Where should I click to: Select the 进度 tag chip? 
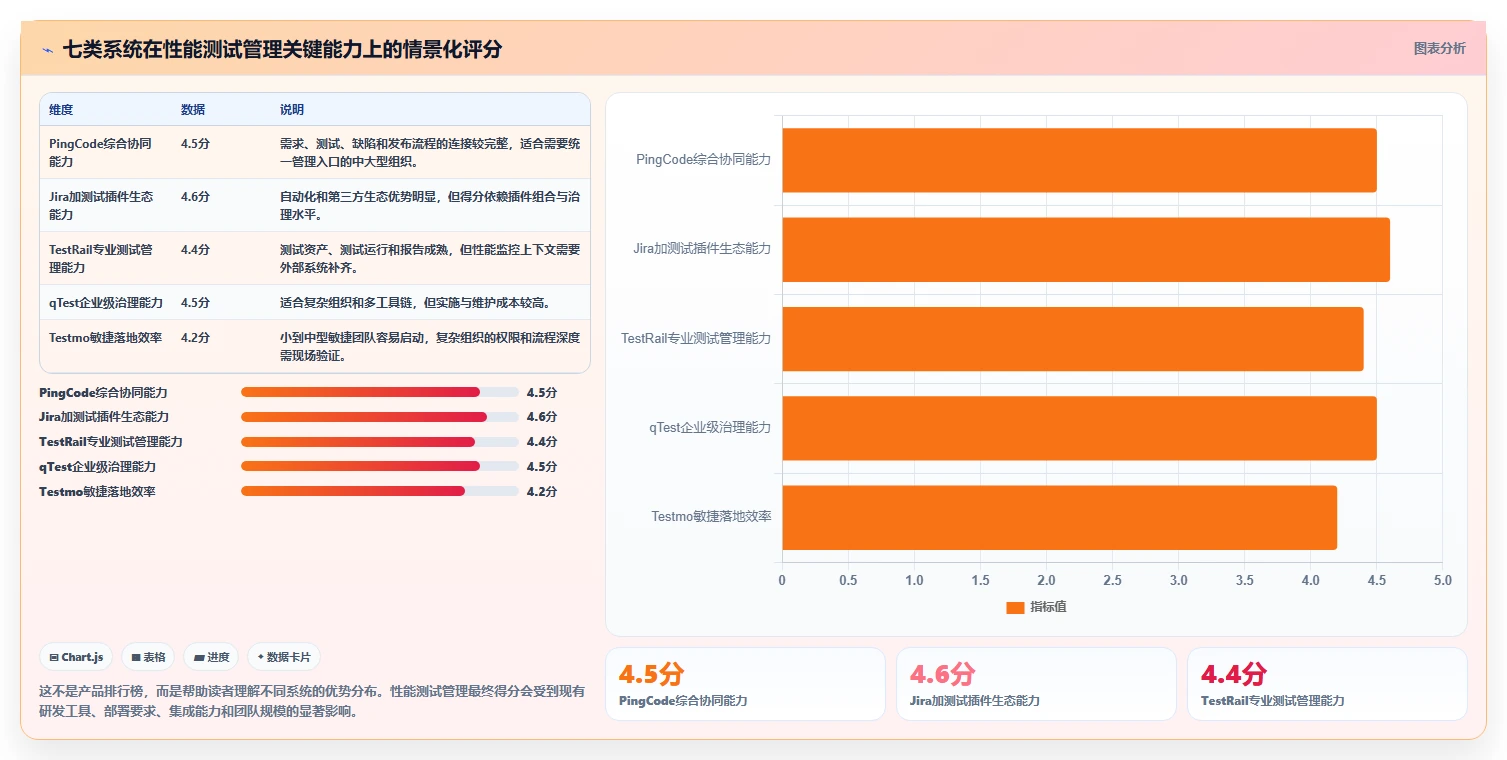211,657
